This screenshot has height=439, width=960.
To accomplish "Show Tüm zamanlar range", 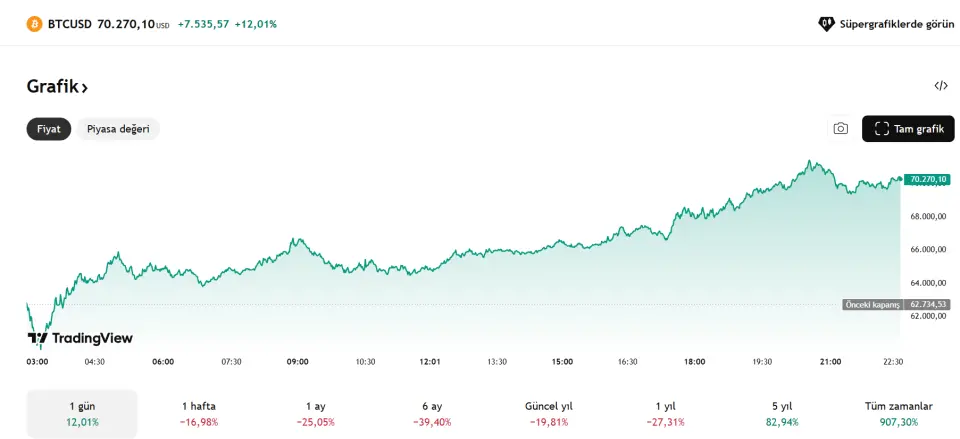I will pos(898,414).
